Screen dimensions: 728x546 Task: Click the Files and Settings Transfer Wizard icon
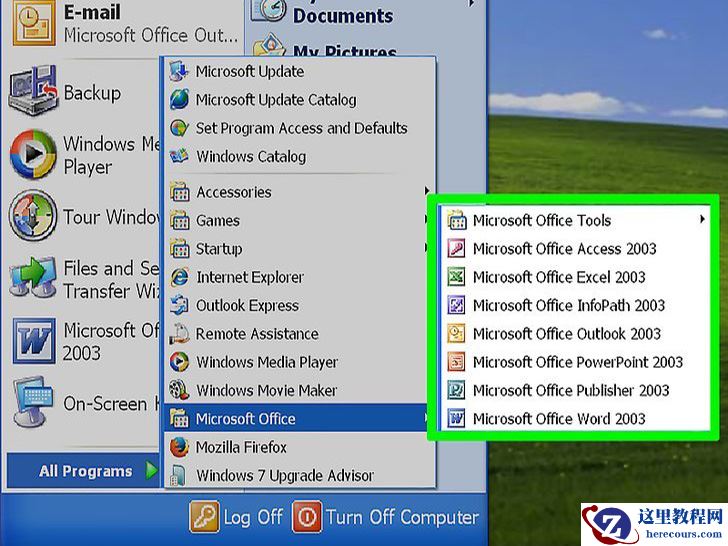33,277
